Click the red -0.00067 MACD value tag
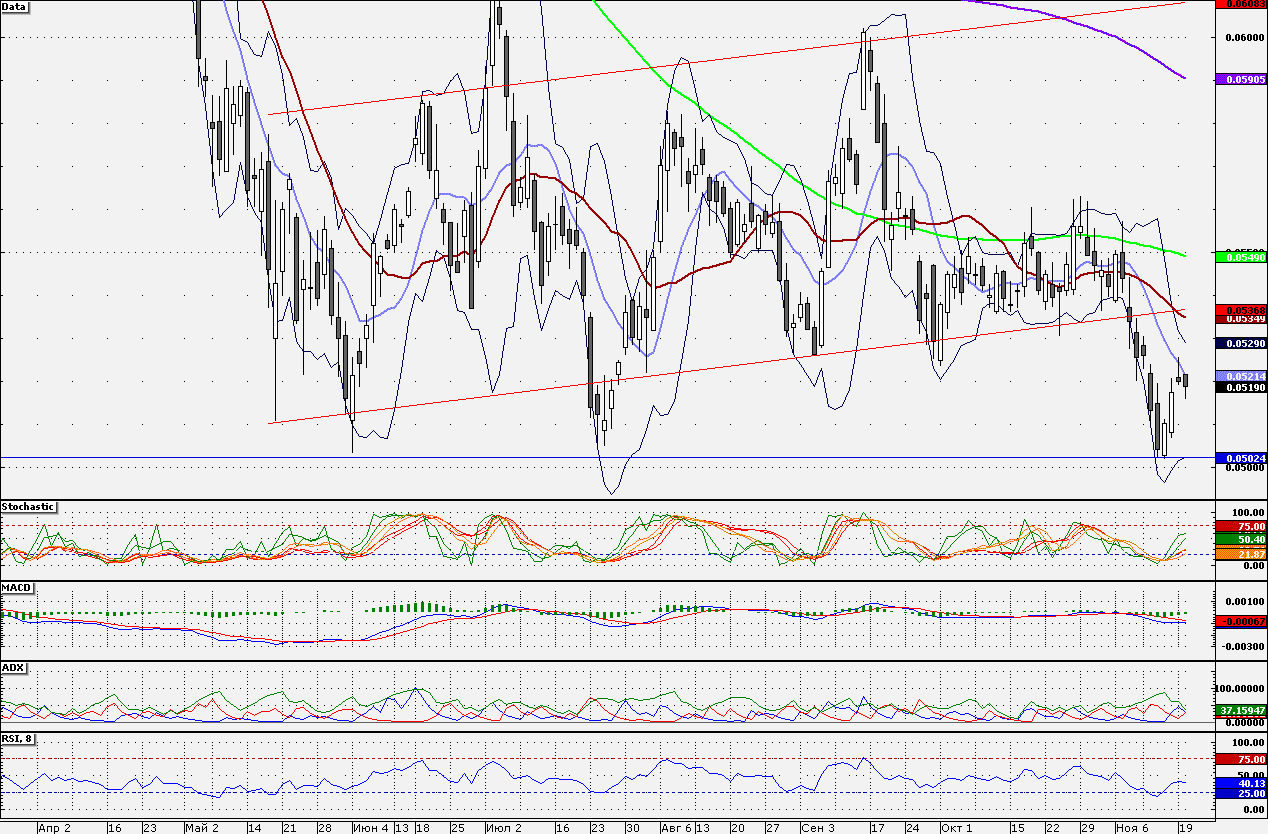Viewport: 1268px width, 834px height. point(1240,621)
